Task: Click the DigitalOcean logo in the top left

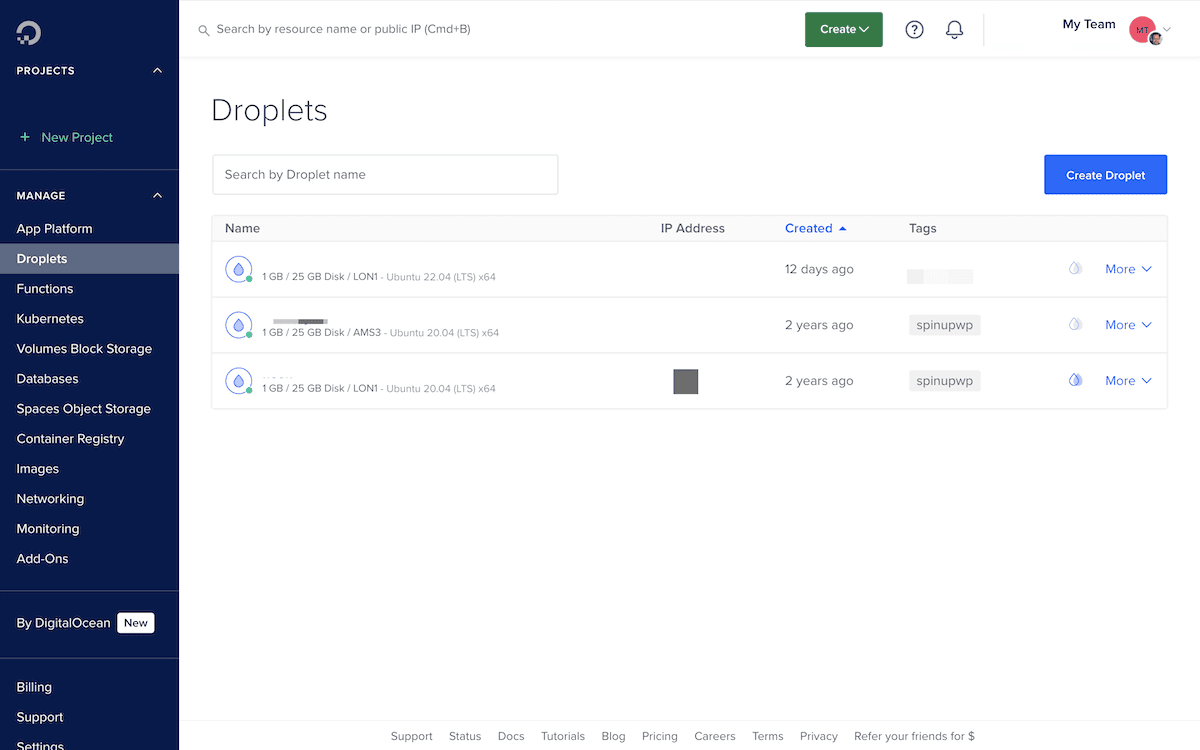Action: click(x=27, y=31)
